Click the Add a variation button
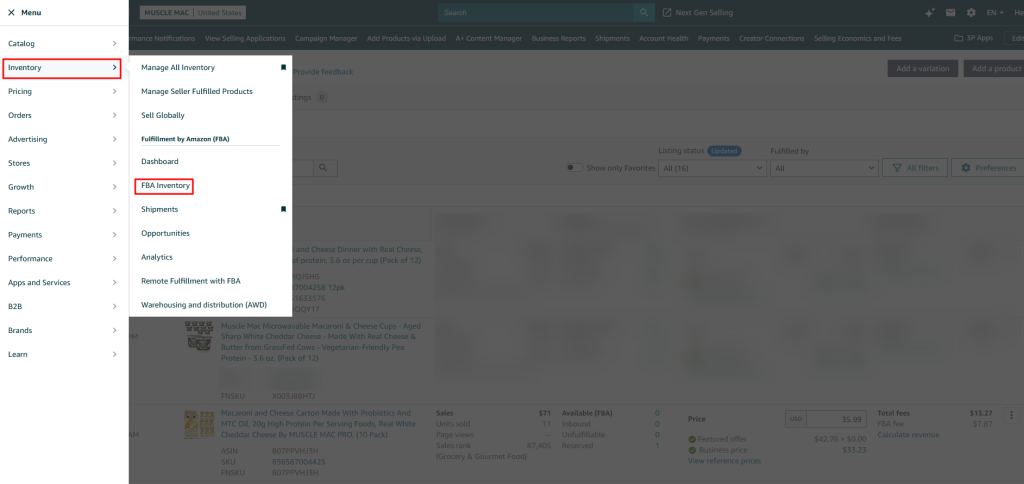 point(922,69)
